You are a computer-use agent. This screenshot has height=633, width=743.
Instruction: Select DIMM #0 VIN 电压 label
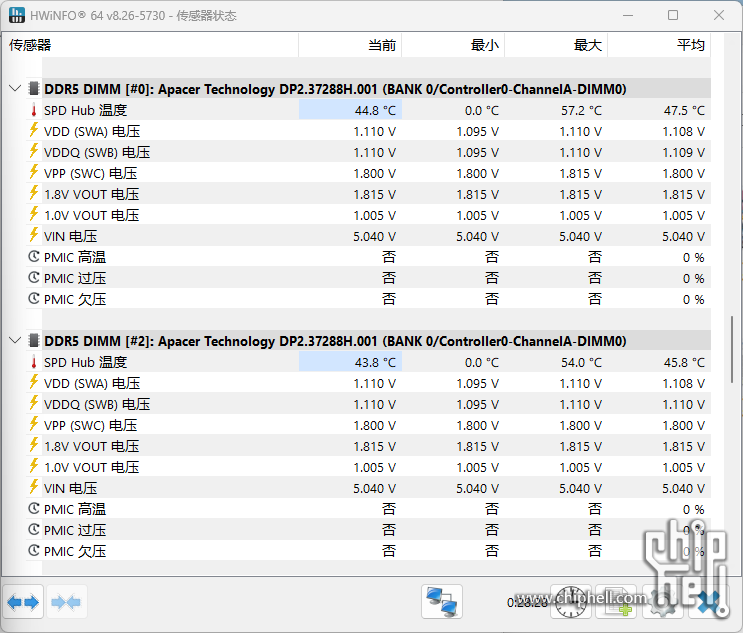pyautogui.click(x=71, y=236)
